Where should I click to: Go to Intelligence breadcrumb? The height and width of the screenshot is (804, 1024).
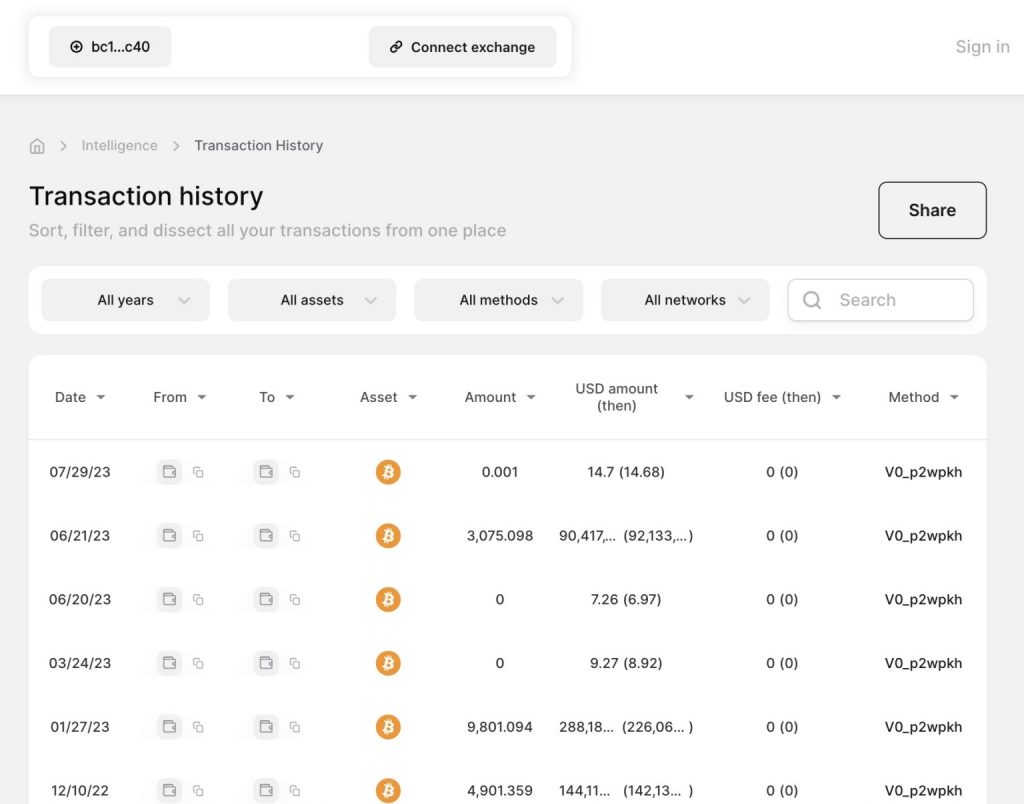[x=120, y=146]
